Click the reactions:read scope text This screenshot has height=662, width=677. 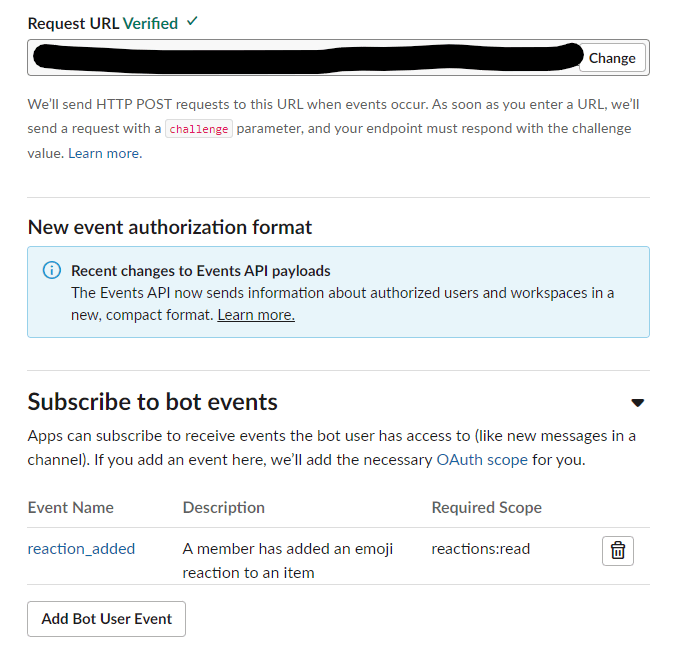point(481,549)
